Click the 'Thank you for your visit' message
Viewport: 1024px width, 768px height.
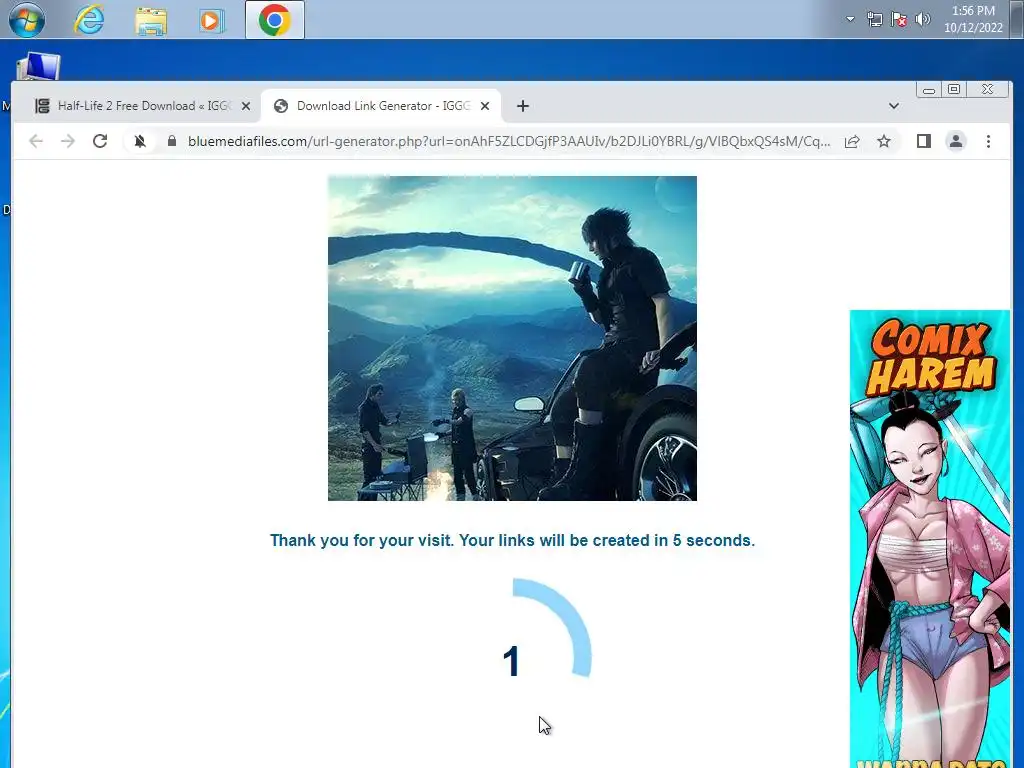click(x=512, y=541)
